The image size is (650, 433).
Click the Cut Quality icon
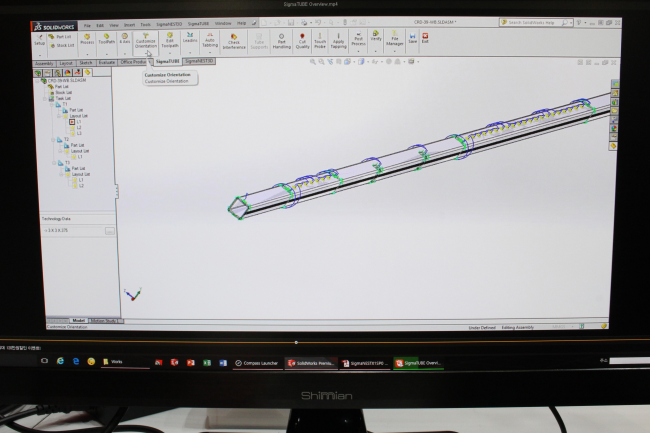coord(303,41)
